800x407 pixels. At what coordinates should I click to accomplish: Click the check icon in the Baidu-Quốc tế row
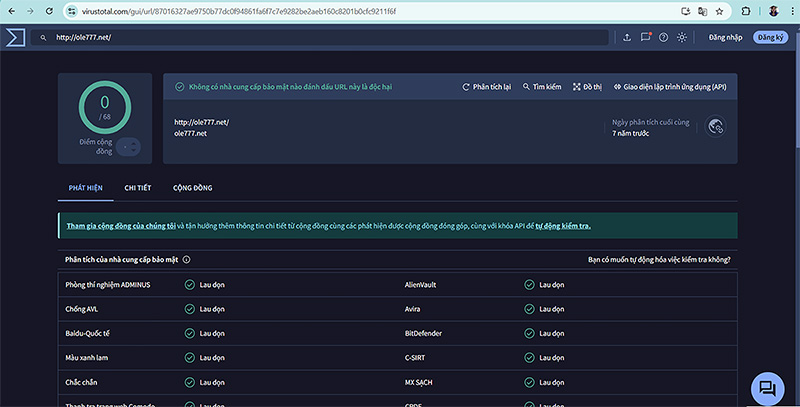tap(189, 334)
